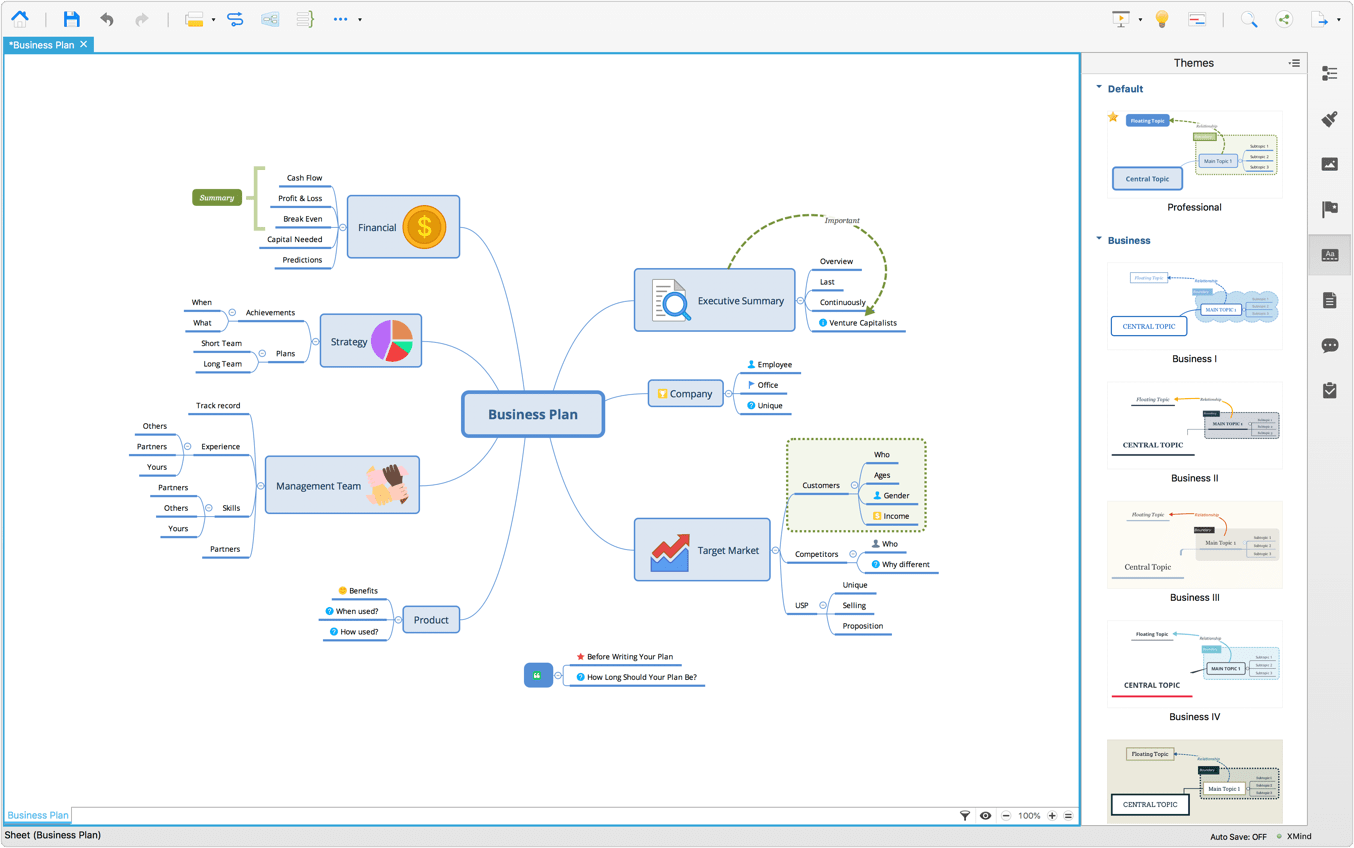Apply the Business II theme thumbnail

tap(1194, 425)
